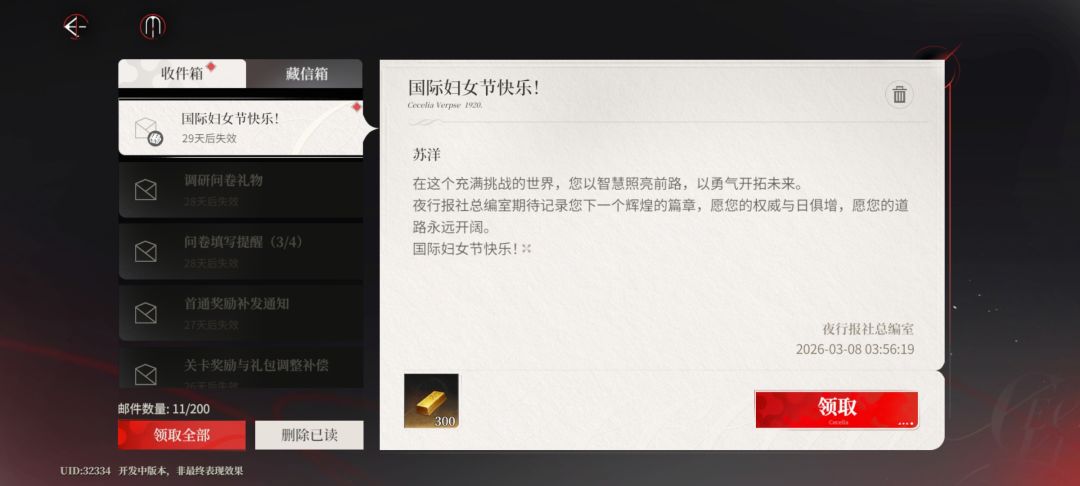Click the back arrow icon
Screen dimensions: 1080x486
[75, 27]
